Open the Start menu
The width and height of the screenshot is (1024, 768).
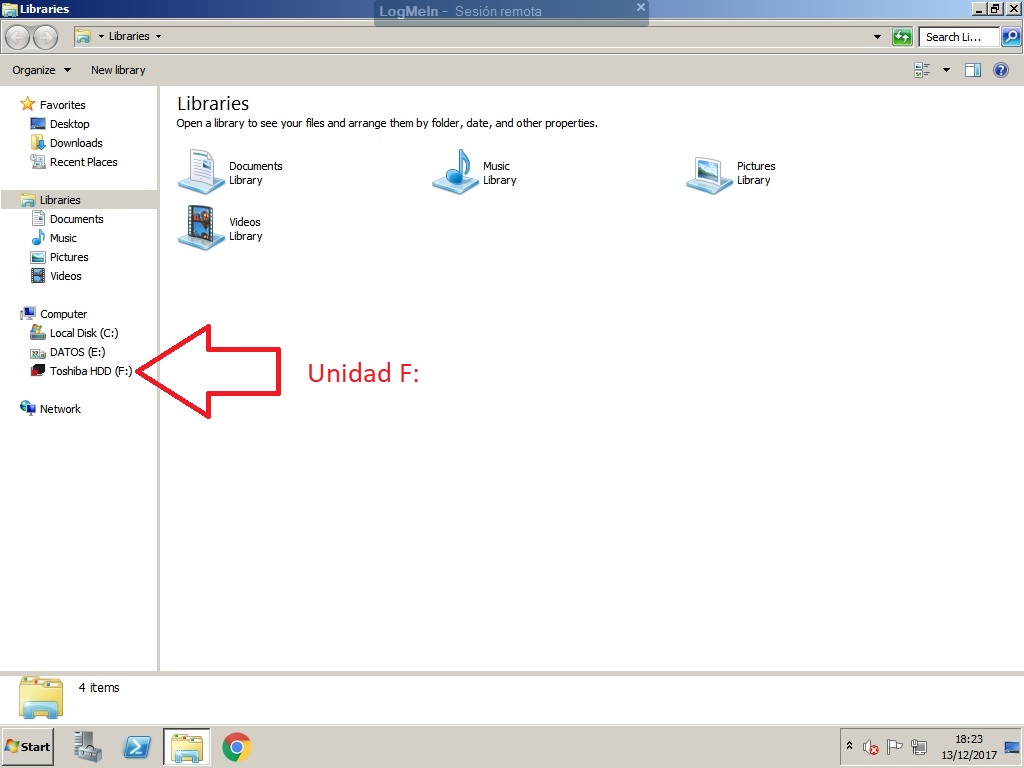pos(27,746)
